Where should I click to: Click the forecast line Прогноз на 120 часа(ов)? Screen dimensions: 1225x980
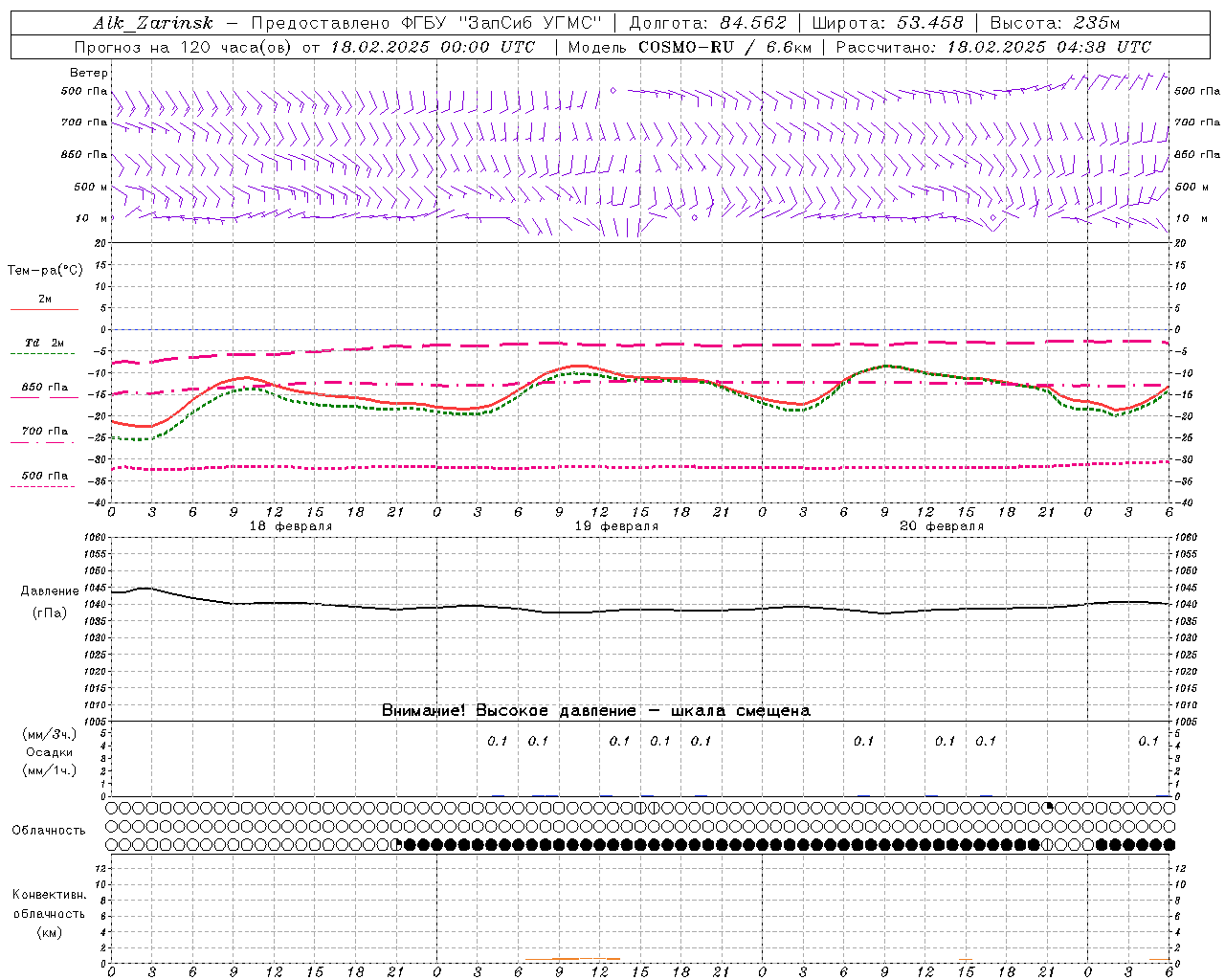[185, 47]
